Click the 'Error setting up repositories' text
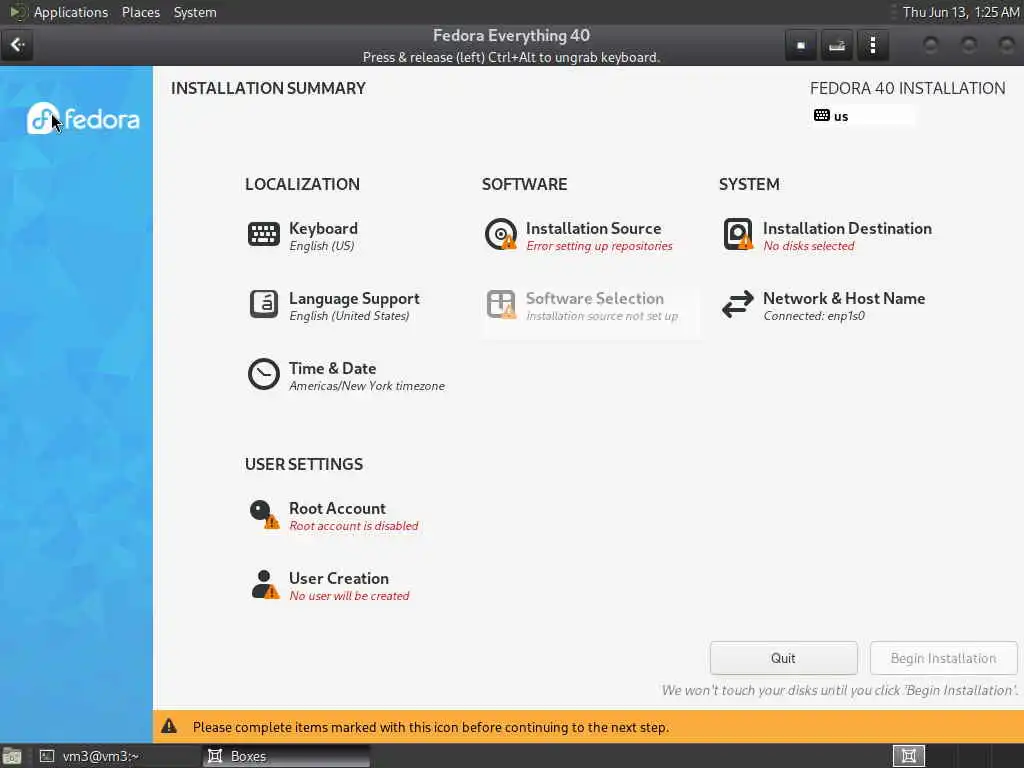The height and width of the screenshot is (768, 1024). point(599,246)
